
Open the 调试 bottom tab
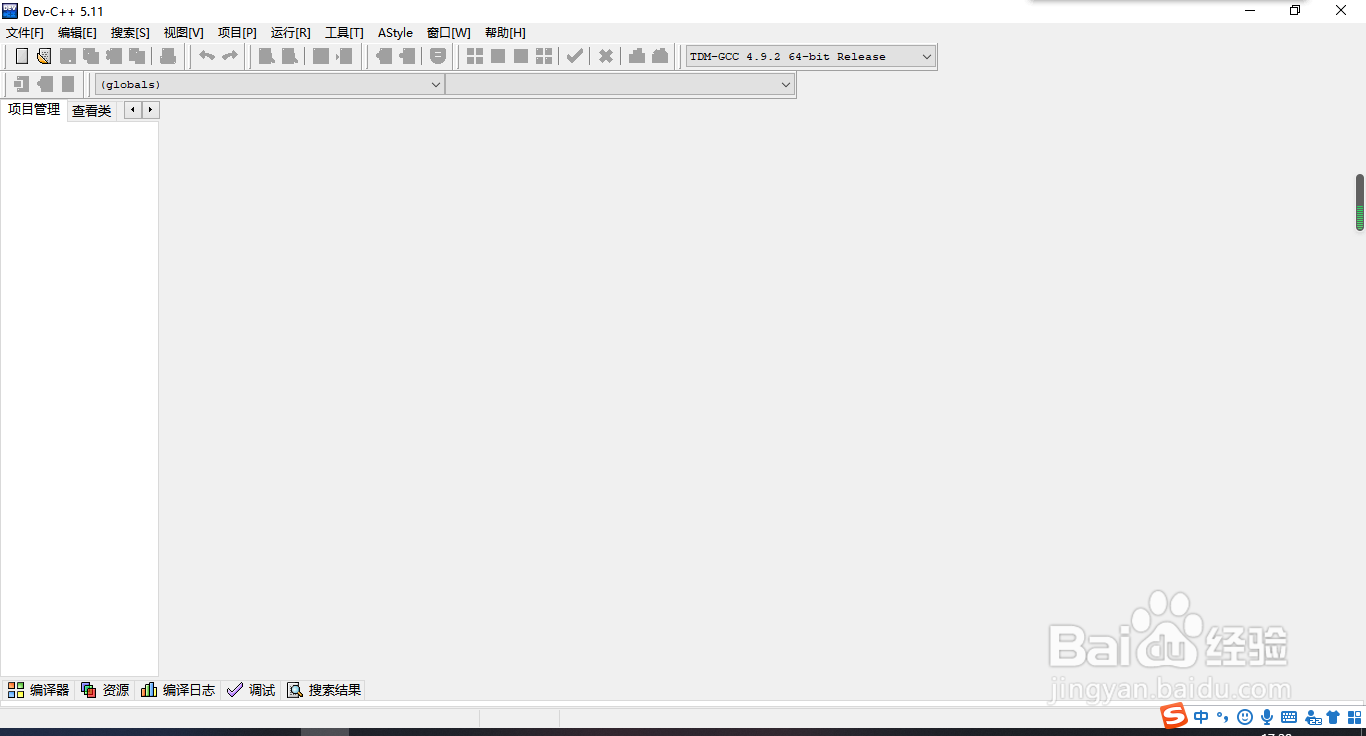(251, 690)
